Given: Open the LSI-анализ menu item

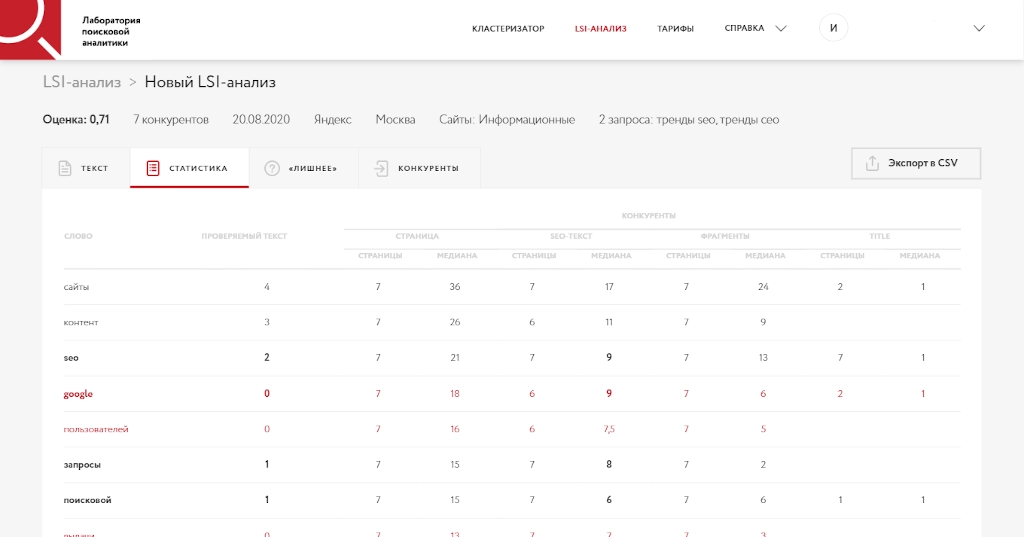Looking at the screenshot, I should (600, 29).
